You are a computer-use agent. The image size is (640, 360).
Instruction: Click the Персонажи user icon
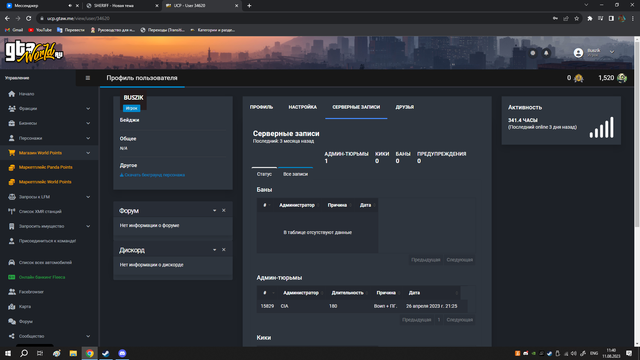(11, 138)
